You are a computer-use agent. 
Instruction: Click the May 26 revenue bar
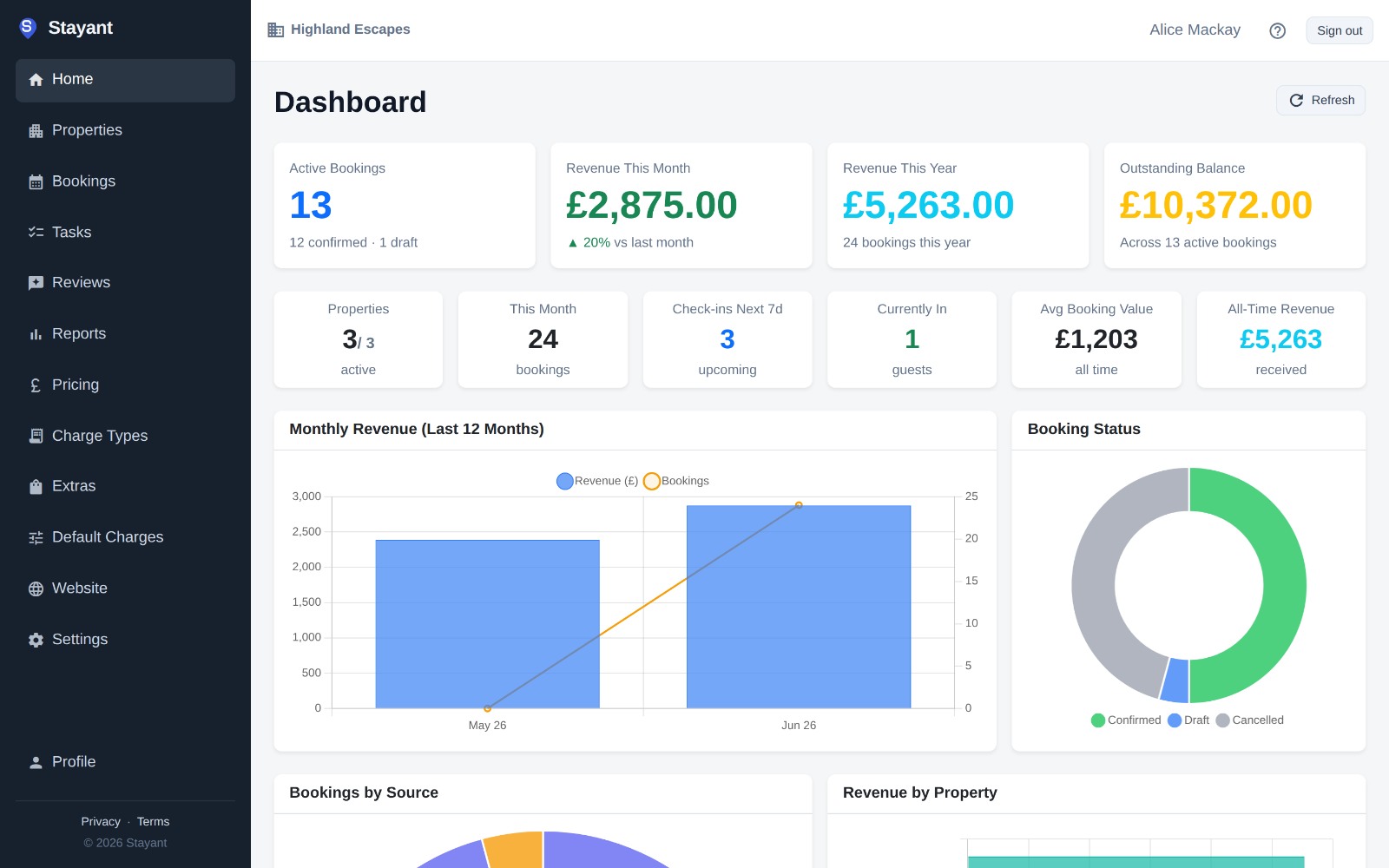487,624
